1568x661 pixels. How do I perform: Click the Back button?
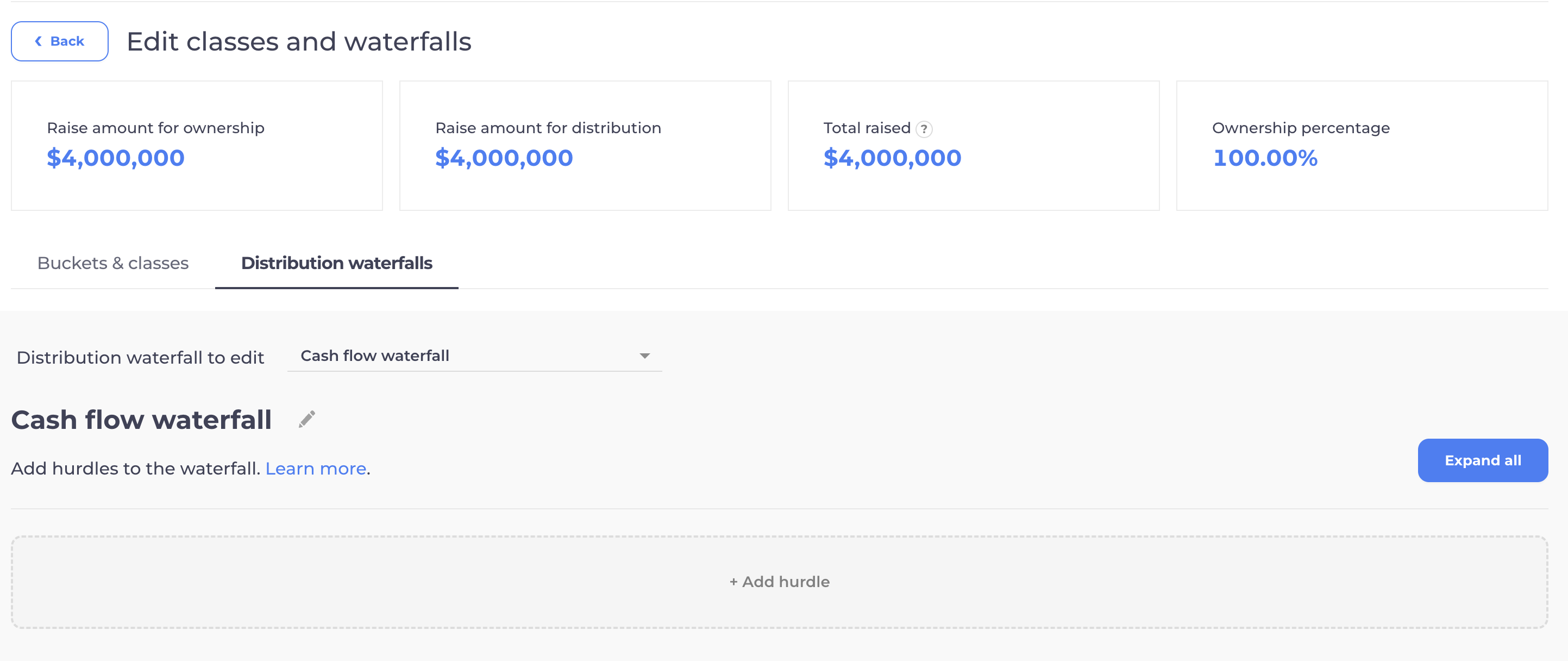pyautogui.click(x=59, y=41)
